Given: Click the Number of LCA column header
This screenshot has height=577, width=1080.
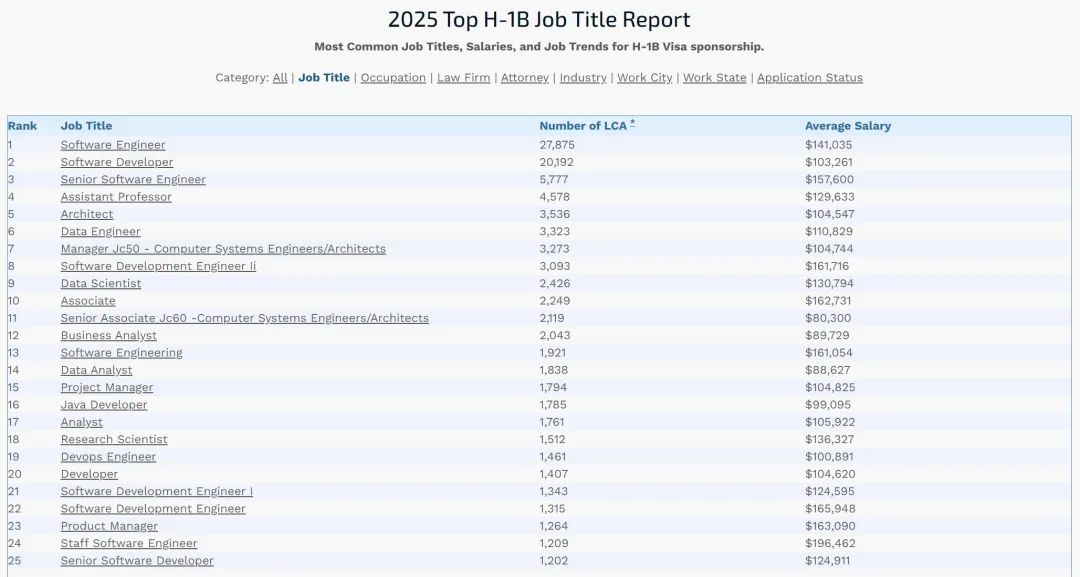Looking at the screenshot, I should [583, 126].
